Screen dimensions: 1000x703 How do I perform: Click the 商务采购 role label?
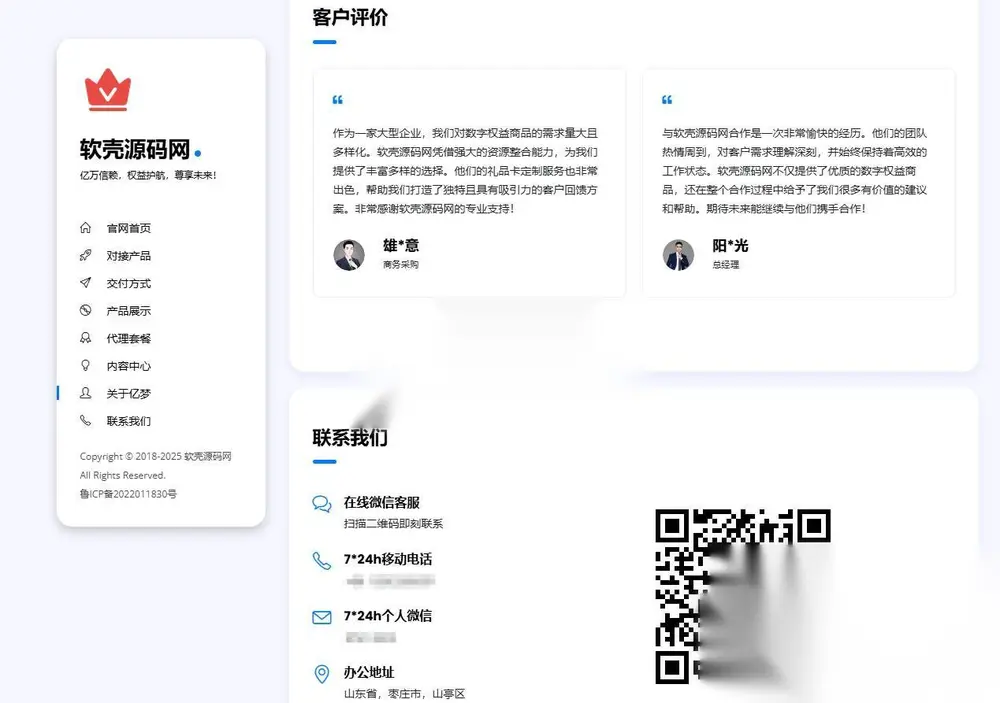coord(401,264)
